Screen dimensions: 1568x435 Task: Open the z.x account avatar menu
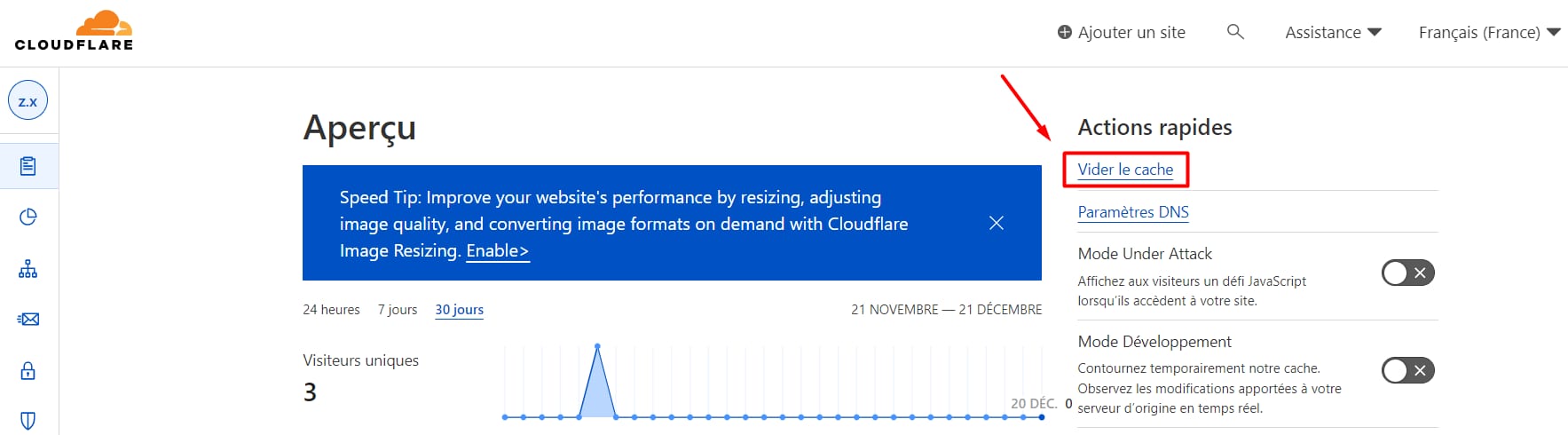[x=28, y=101]
